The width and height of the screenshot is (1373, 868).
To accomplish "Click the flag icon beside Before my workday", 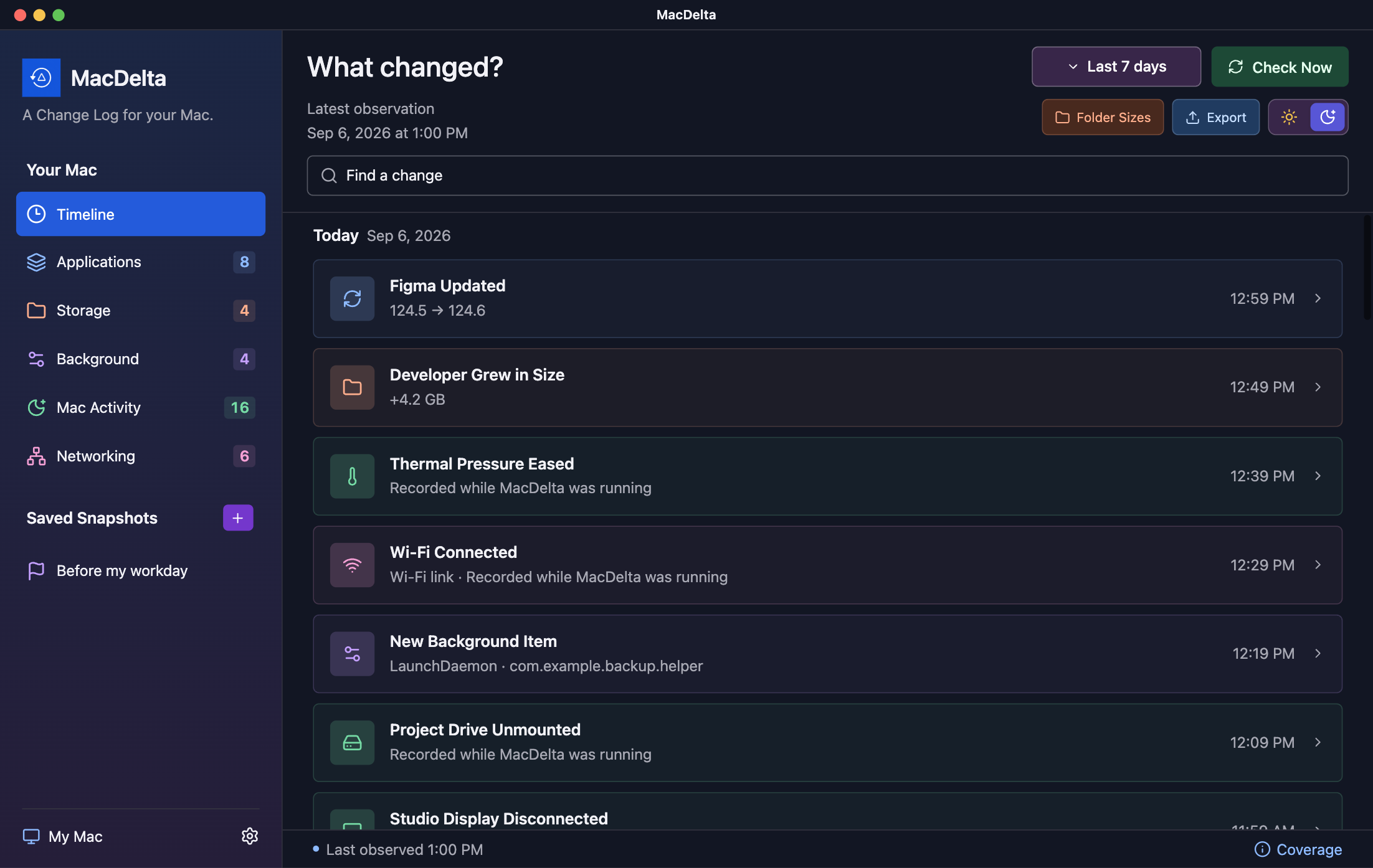I will tap(36, 570).
